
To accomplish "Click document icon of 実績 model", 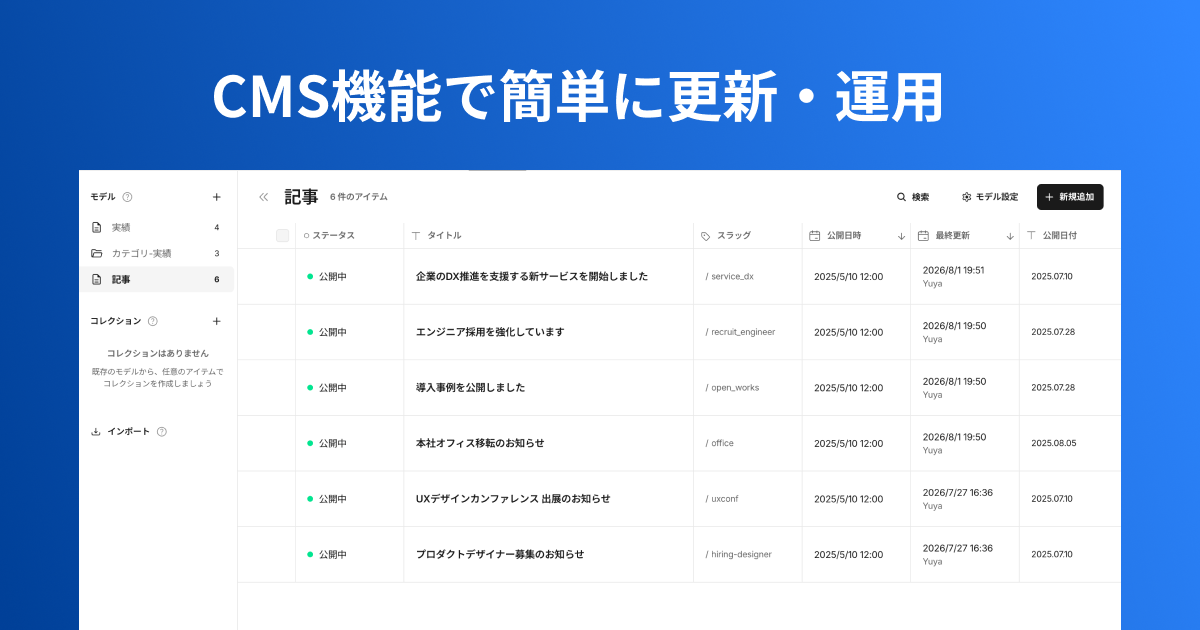I will pyautogui.click(x=97, y=227).
